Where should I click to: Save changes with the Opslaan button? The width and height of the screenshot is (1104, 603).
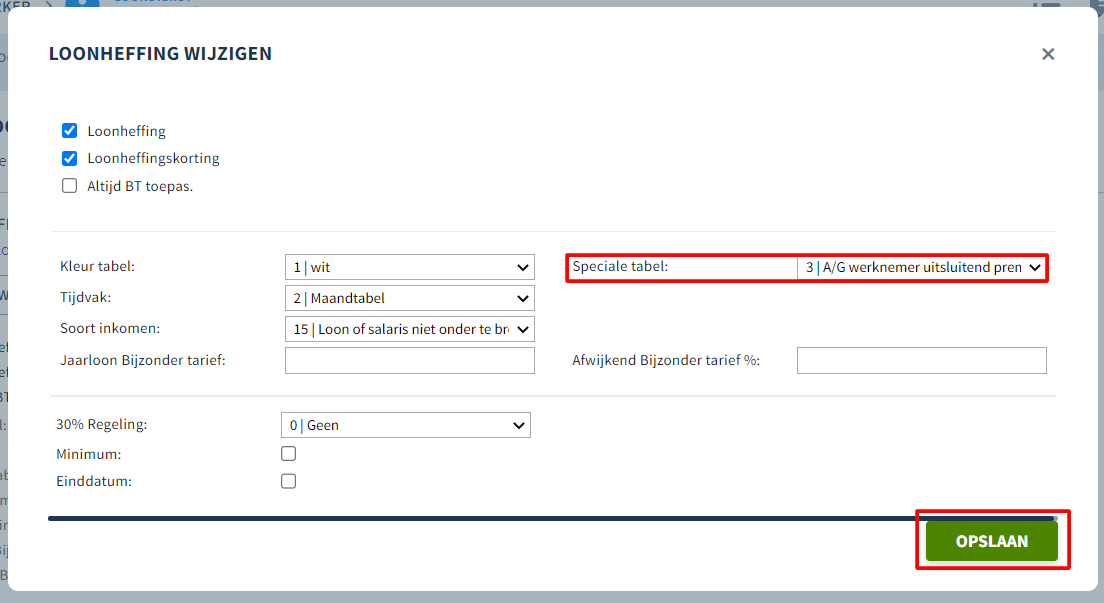click(991, 541)
